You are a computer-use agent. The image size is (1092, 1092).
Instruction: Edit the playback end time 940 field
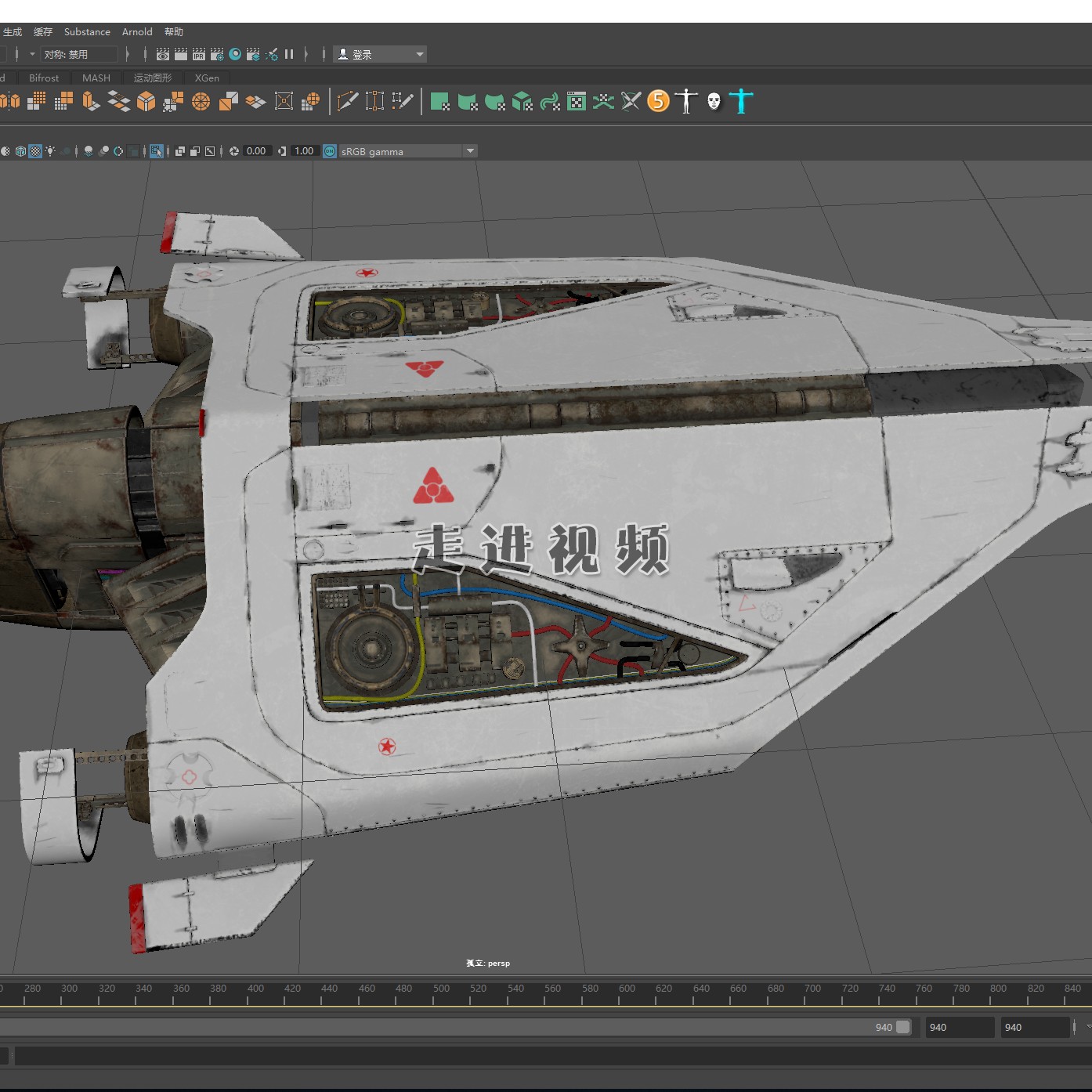point(960,1027)
